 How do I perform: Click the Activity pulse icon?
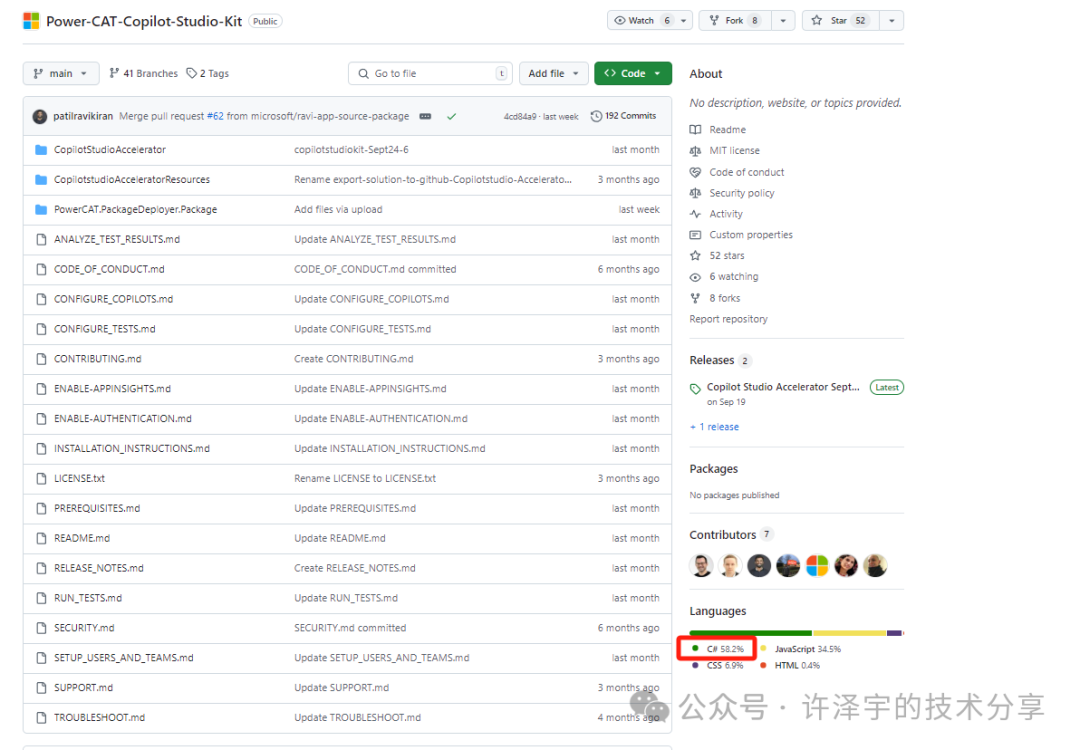tap(696, 214)
